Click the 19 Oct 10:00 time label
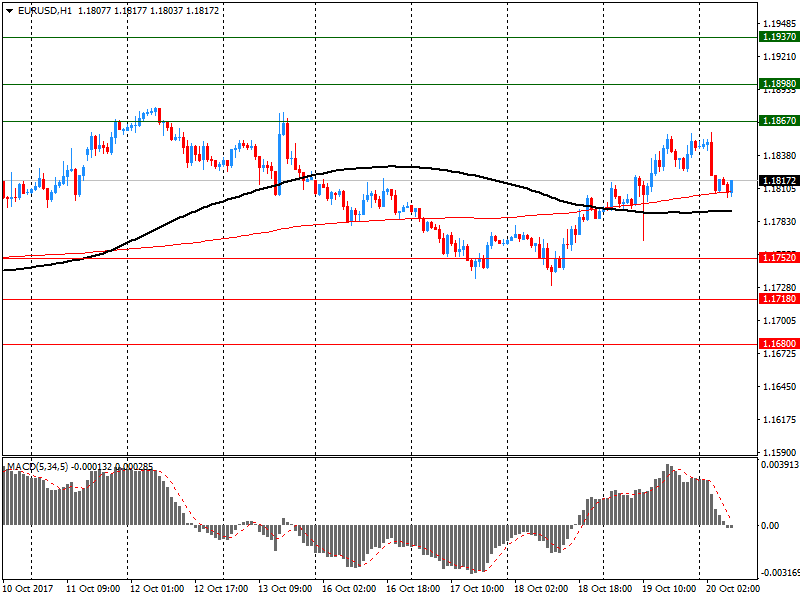 (669, 589)
